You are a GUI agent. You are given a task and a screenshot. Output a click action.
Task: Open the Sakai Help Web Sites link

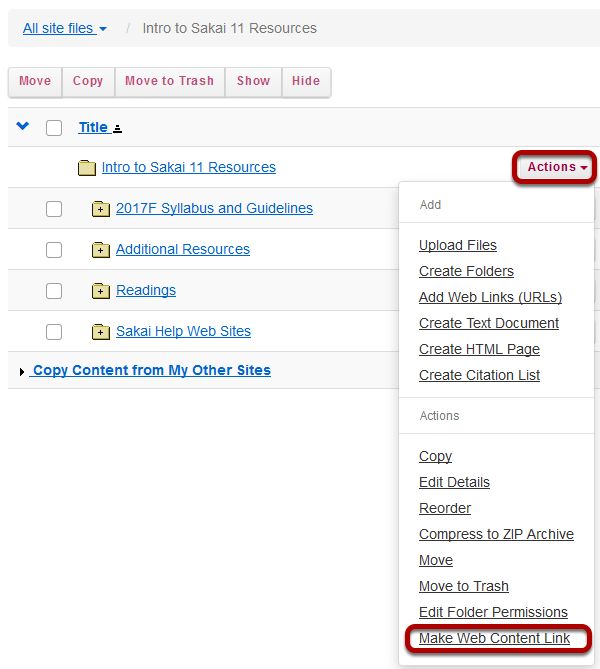click(x=183, y=331)
